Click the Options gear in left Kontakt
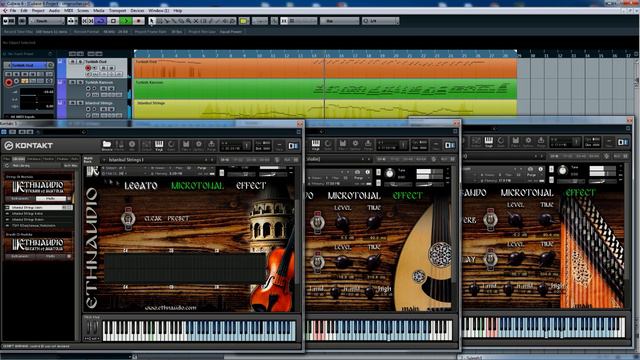The width and height of the screenshot is (640, 360). (199, 145)
